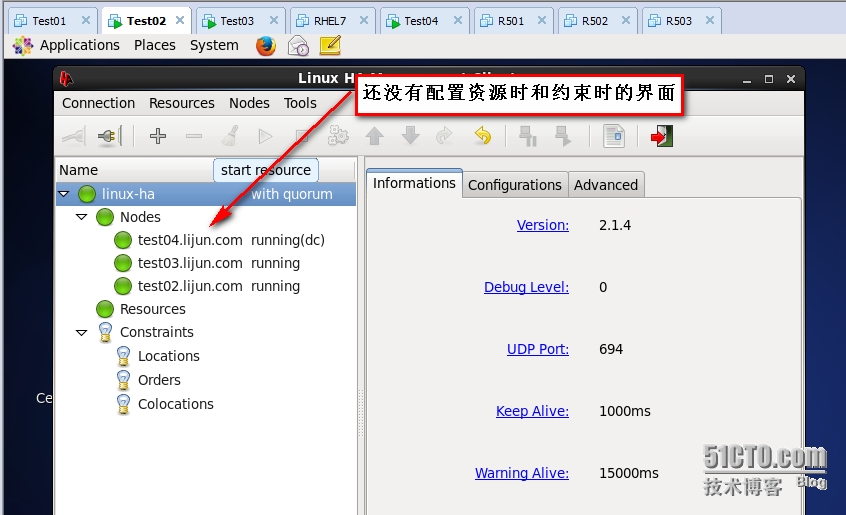The image size is (846, 515).
Task: Close the R503 VM tab
Action: [710, 20]
